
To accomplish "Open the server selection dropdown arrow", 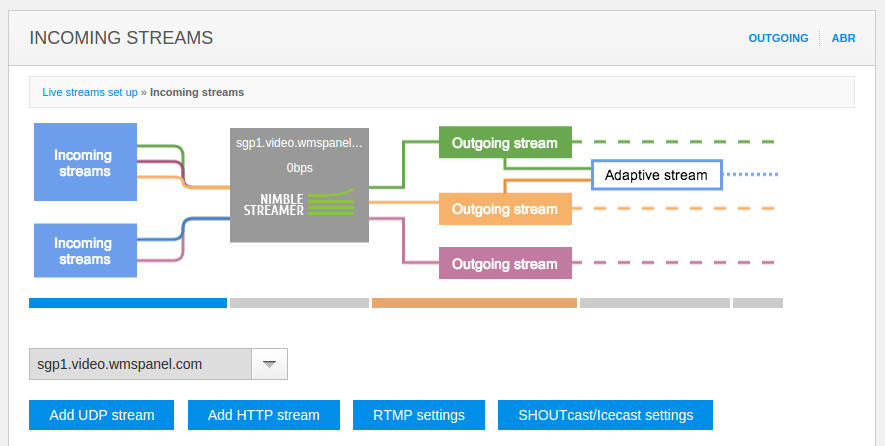I will 269,364.
